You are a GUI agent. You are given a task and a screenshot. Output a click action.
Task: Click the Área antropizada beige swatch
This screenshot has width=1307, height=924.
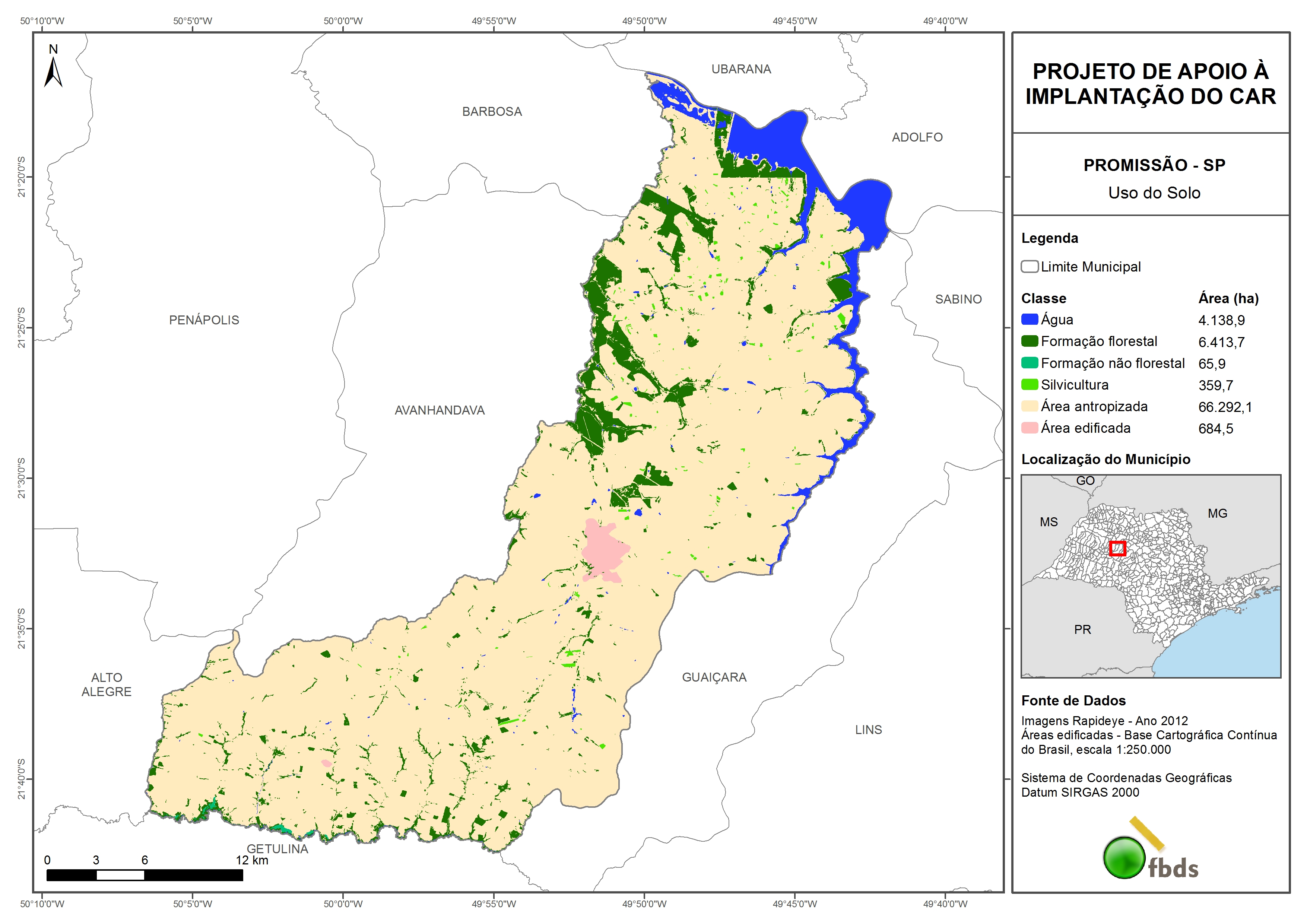1029,406
